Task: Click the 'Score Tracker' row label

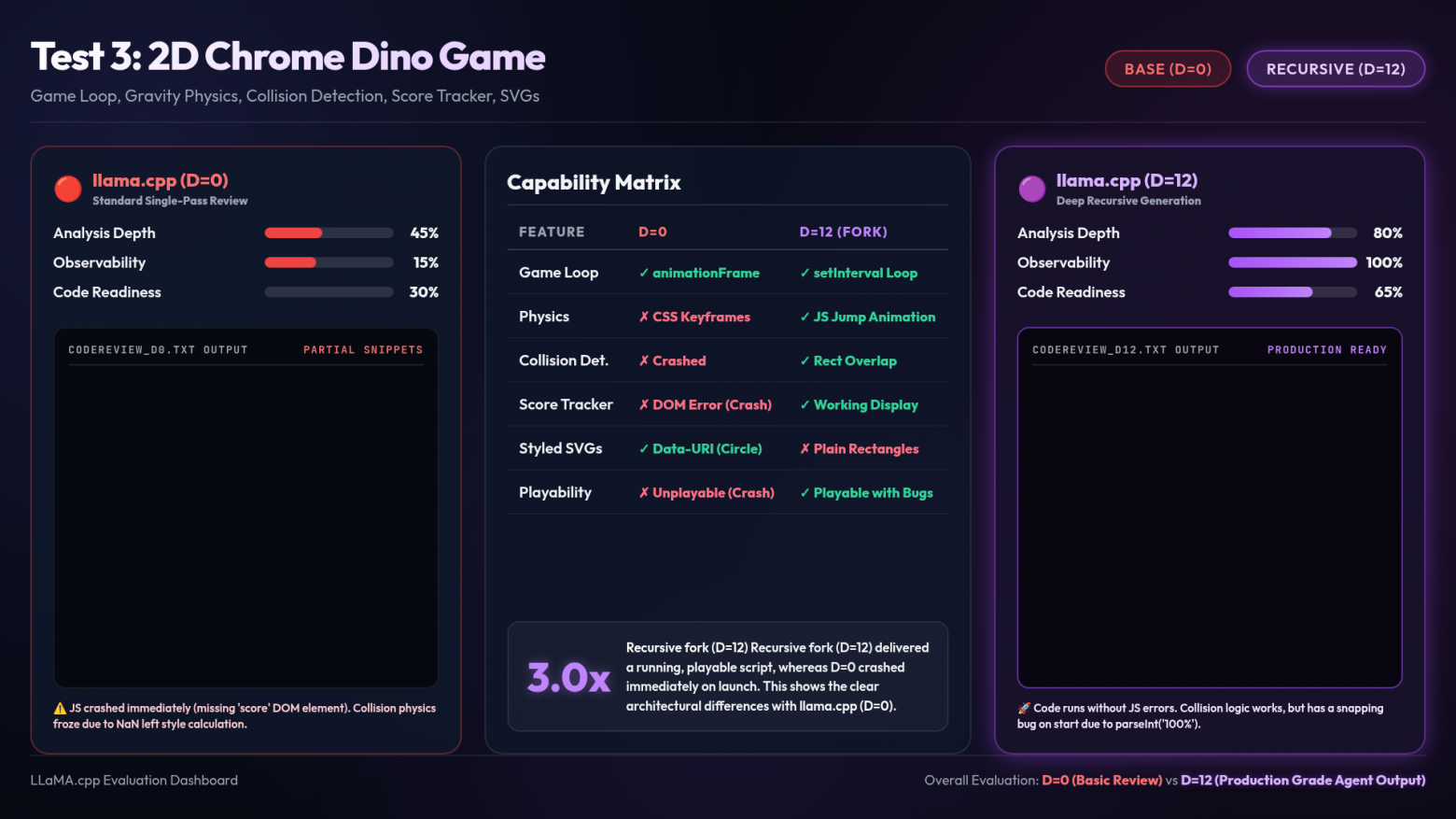Action: 566,404
